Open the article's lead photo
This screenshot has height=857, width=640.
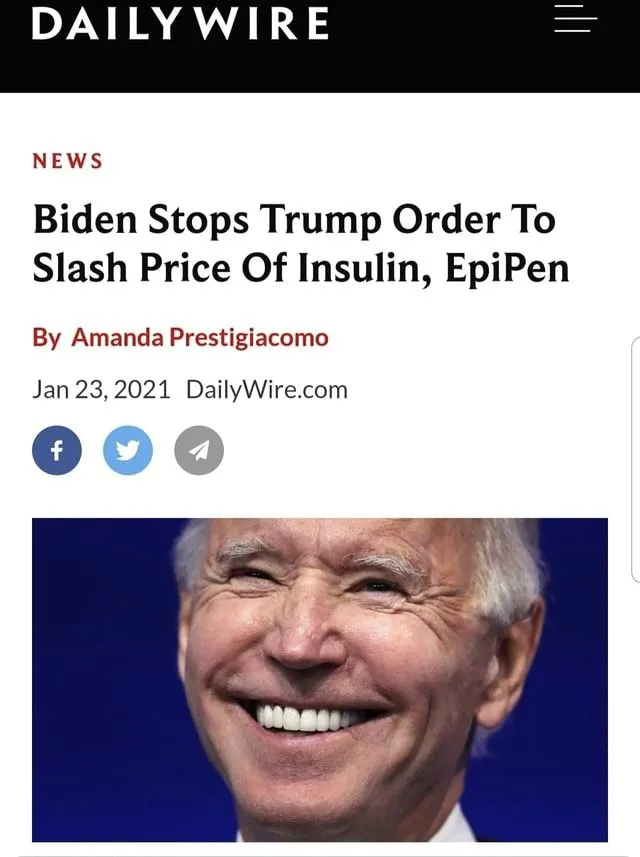[x=320, y=680]
